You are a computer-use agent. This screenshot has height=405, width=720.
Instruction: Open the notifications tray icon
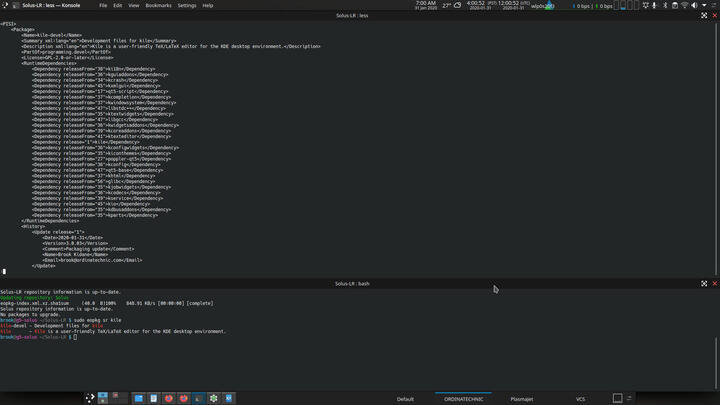click(645, 6)
